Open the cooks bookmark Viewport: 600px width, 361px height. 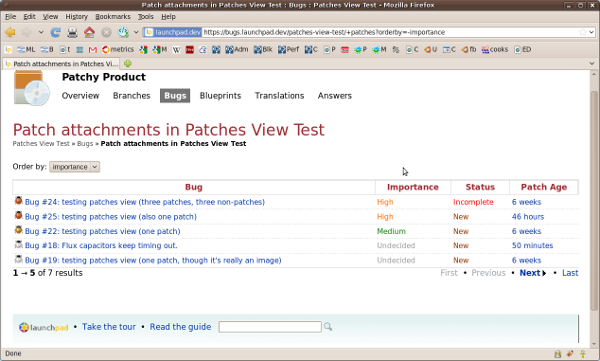495,49
